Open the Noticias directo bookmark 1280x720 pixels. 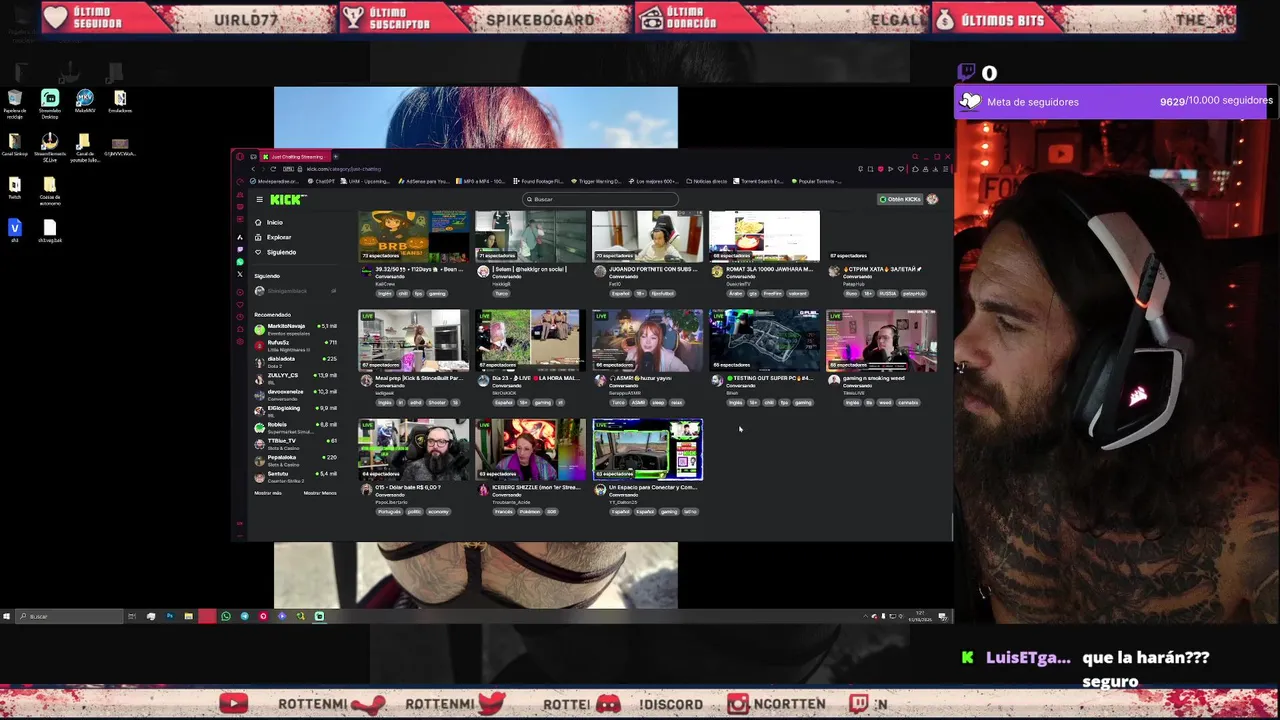tap(706, 181)
